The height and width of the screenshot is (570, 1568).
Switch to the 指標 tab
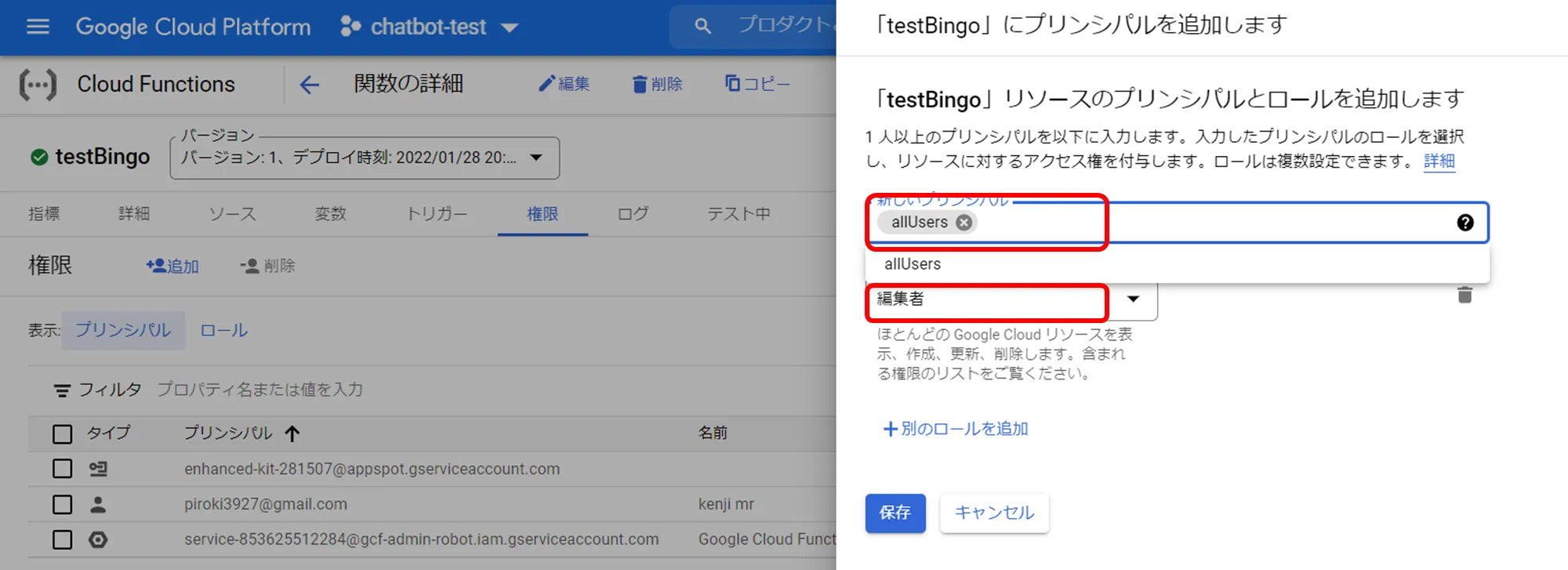(x=45, y=213)
